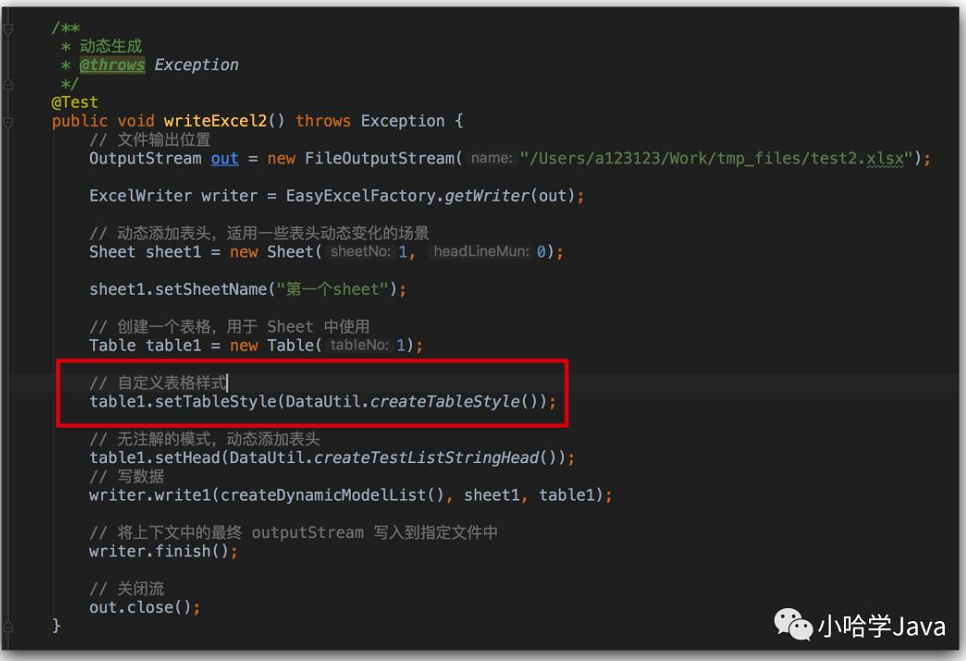Click the "FileOutputStream" constructor call
Viewport: 966px width, 661px height.
point(380,158)
